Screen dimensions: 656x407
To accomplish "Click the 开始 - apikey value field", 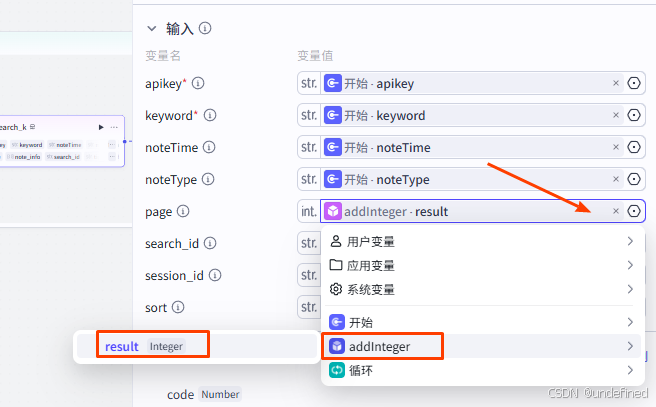I will [472, 83].
